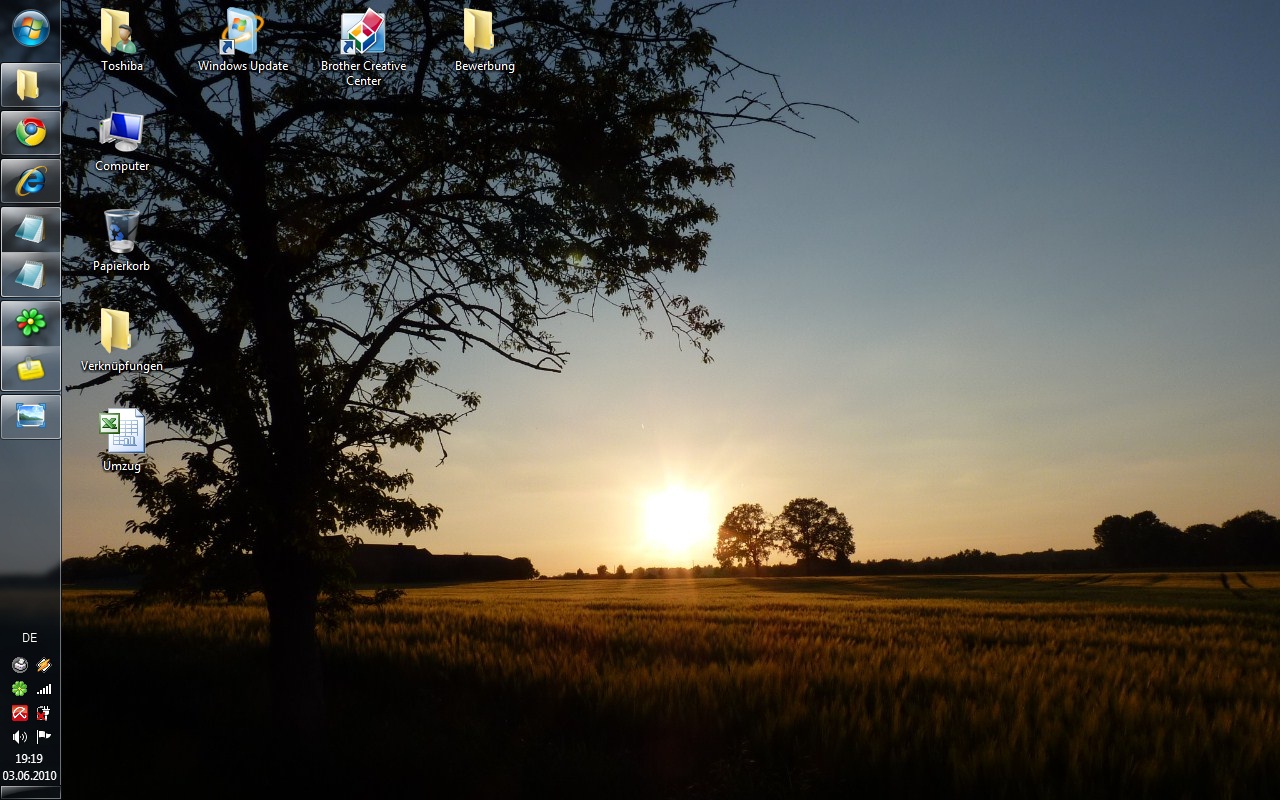Open the Action Center flag icon
The image size is (1280, 800).
coord(43,737)
